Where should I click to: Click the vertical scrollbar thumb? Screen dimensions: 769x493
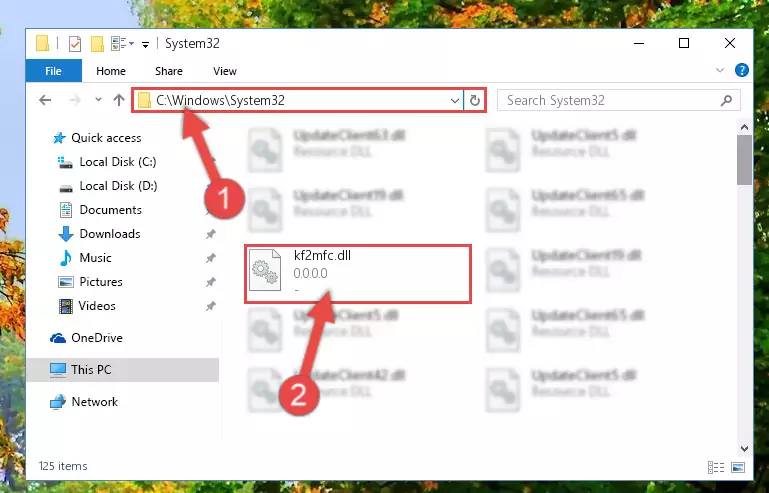click(x=744, y=160)
